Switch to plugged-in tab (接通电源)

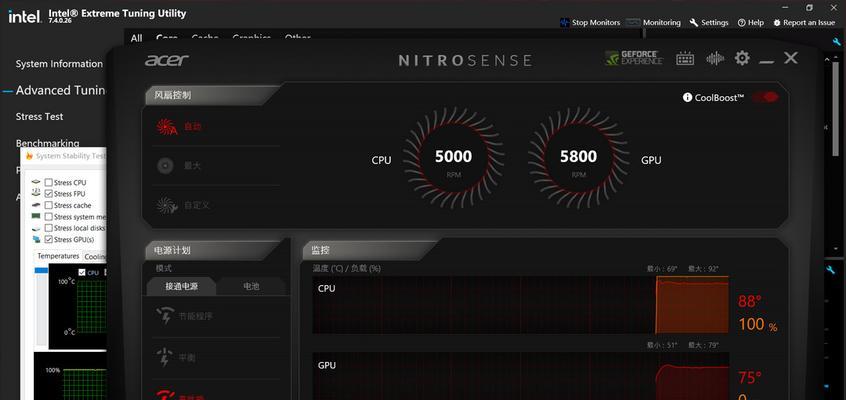click(x=181, y=286)
